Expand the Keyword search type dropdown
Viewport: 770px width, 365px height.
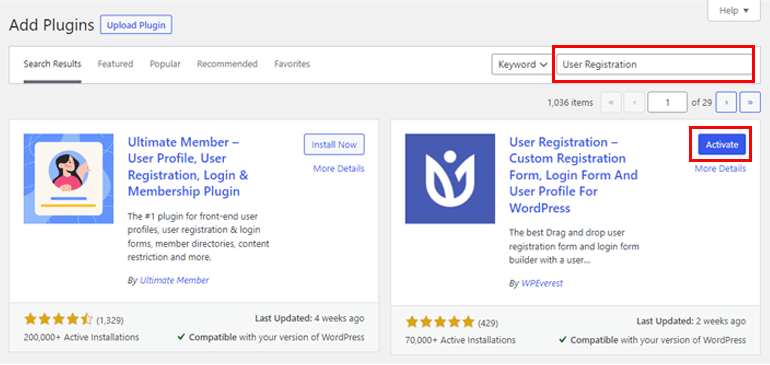[522, 64]
